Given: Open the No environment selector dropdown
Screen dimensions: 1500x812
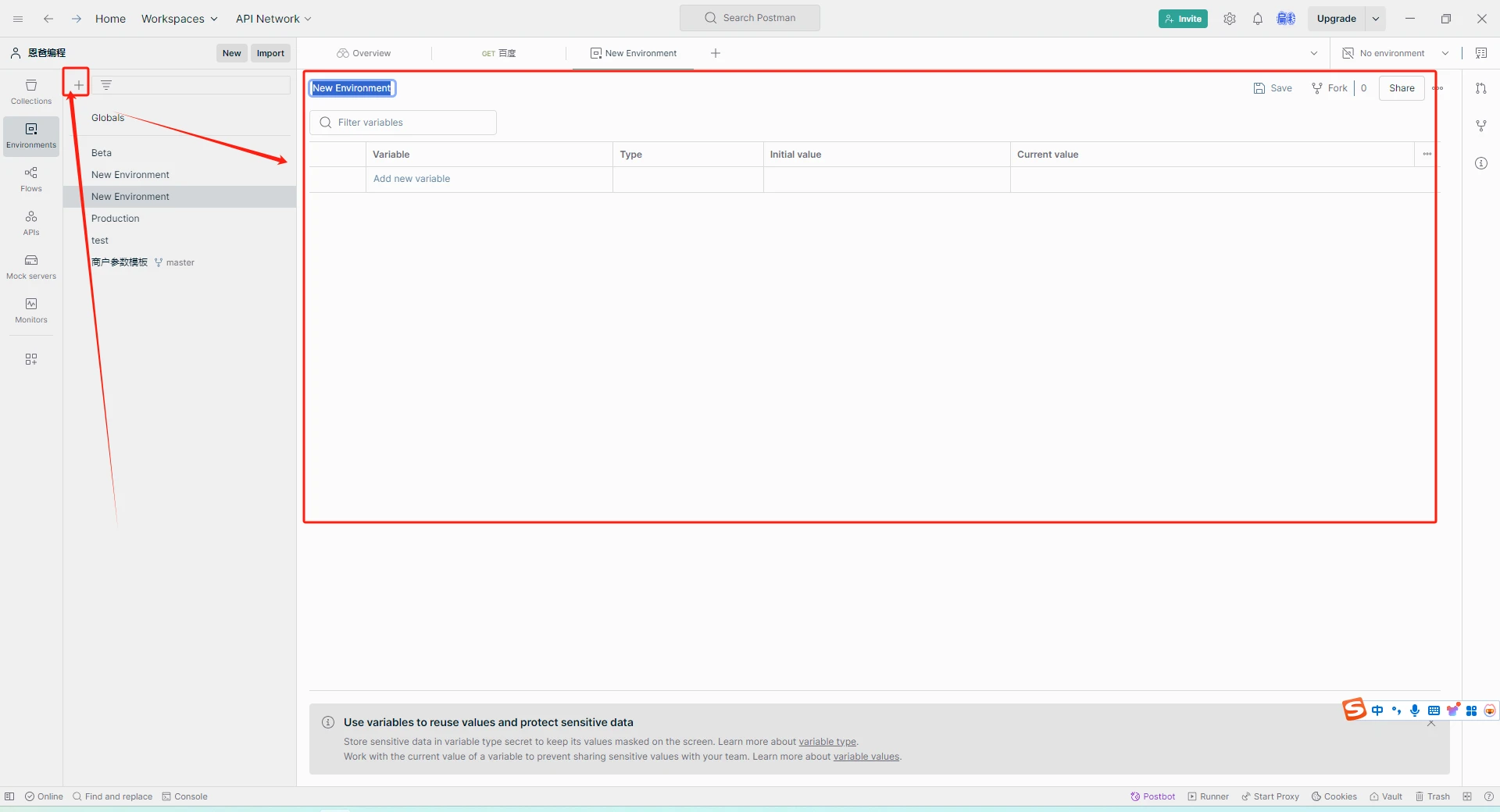Looking at the screenshot, I should (x=1395, y=53).
